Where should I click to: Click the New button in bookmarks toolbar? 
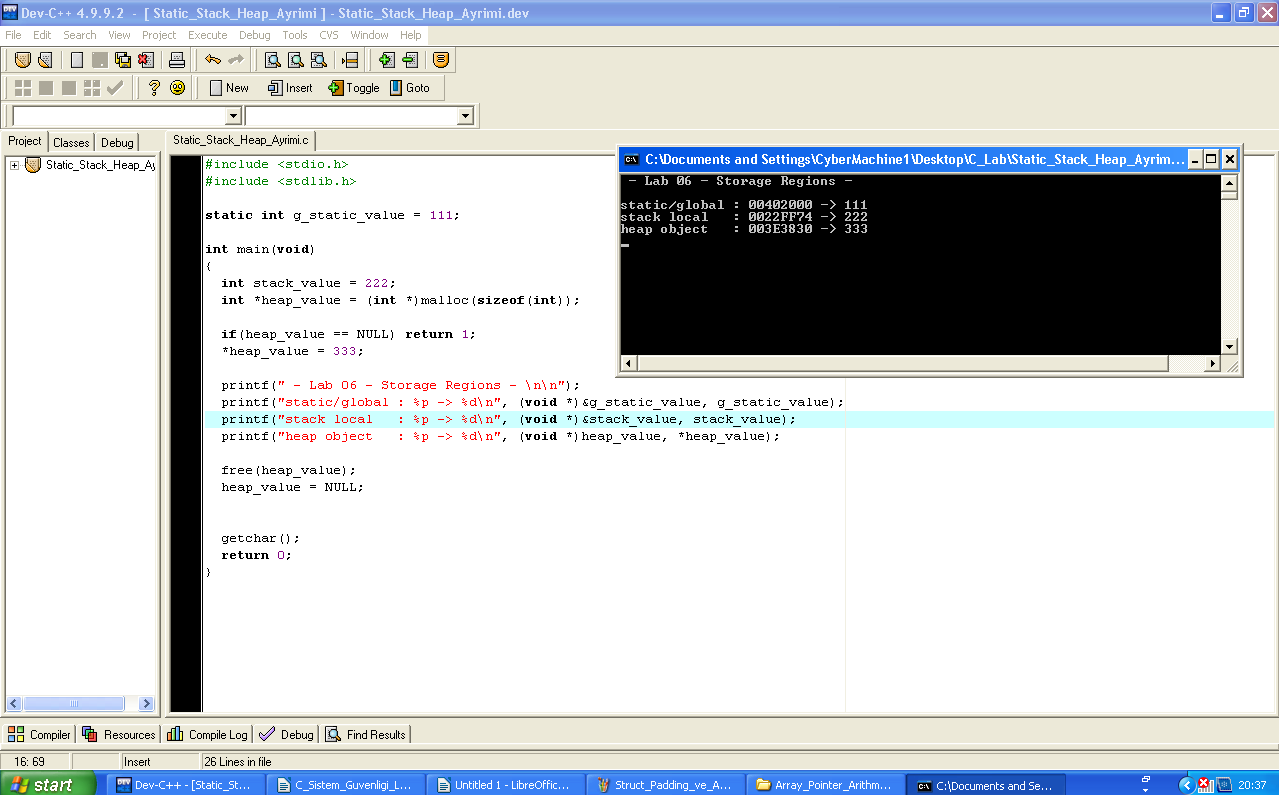pos(228,88)
